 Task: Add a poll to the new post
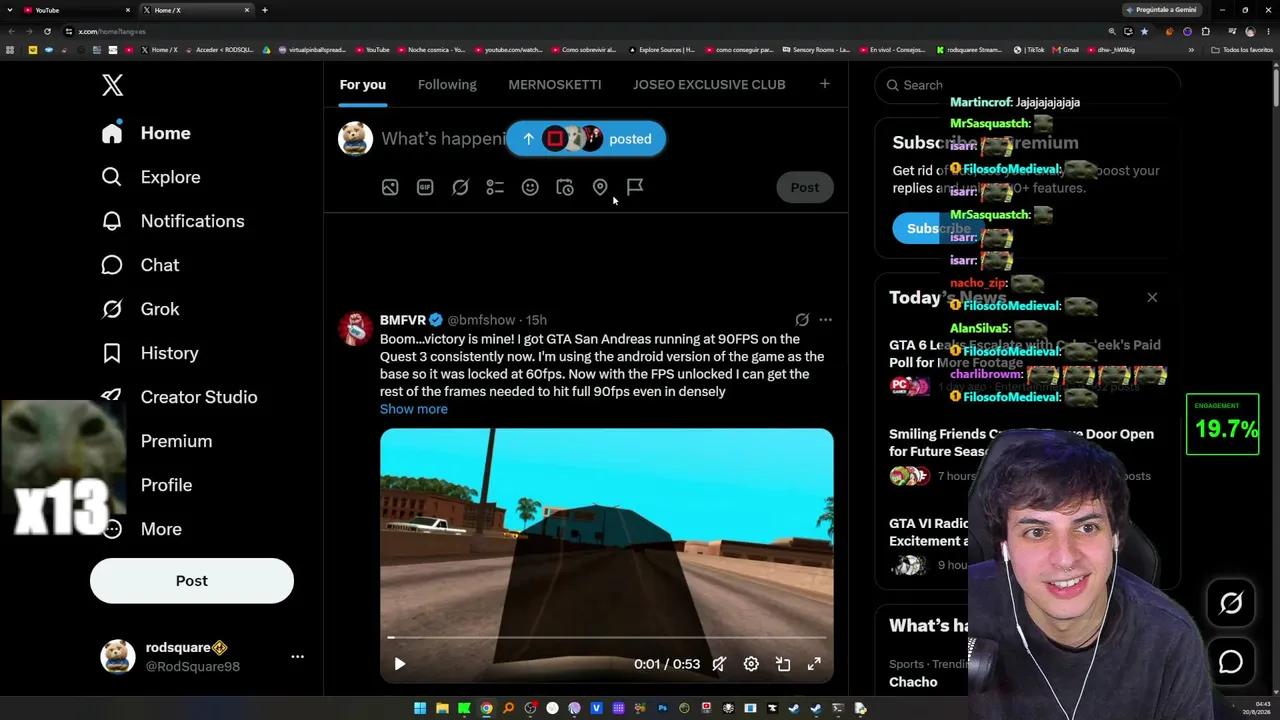pyautogui.click(x=495, y=187)
